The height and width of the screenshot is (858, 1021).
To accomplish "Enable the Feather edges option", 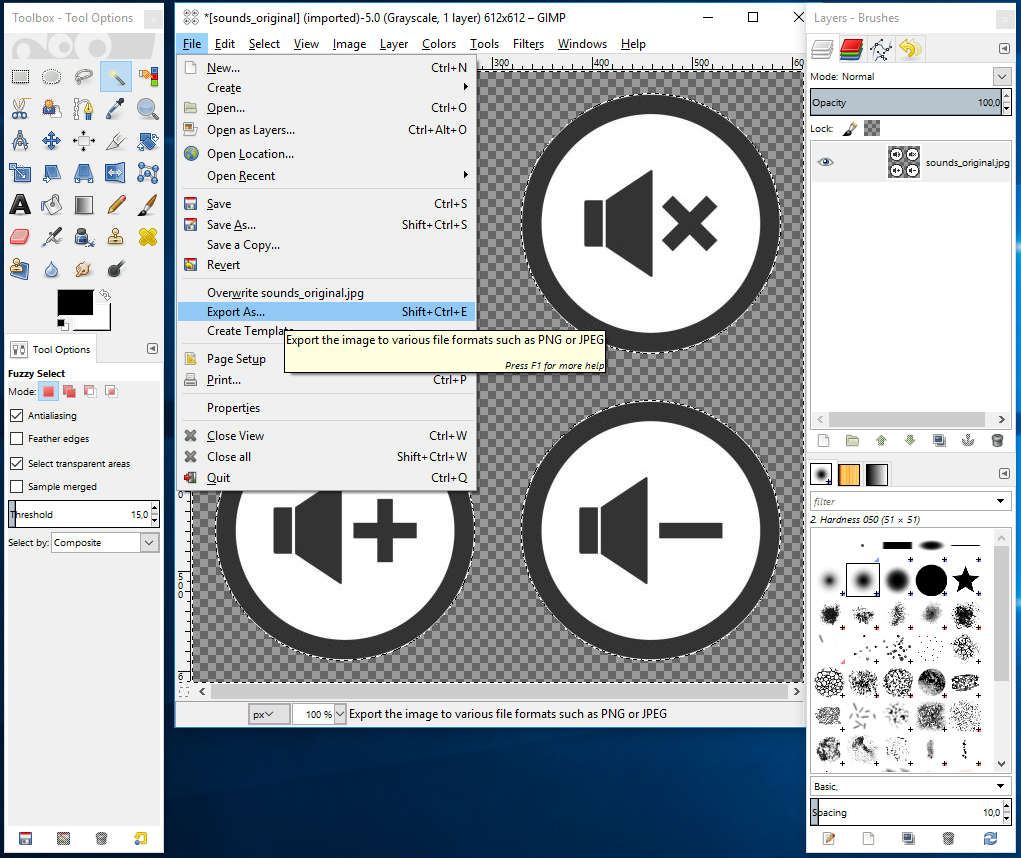I will point(15,438).
